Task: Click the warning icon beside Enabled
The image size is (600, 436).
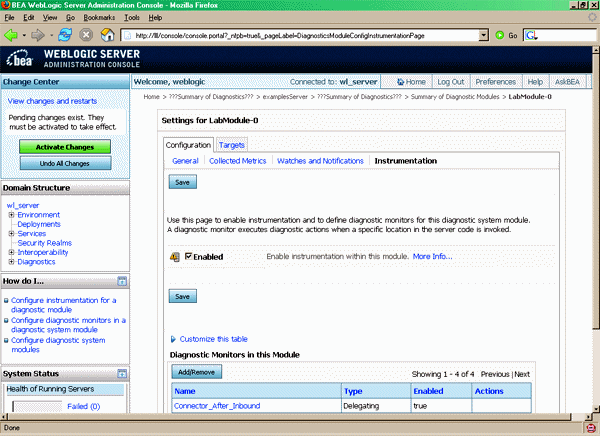Action: 174,257
